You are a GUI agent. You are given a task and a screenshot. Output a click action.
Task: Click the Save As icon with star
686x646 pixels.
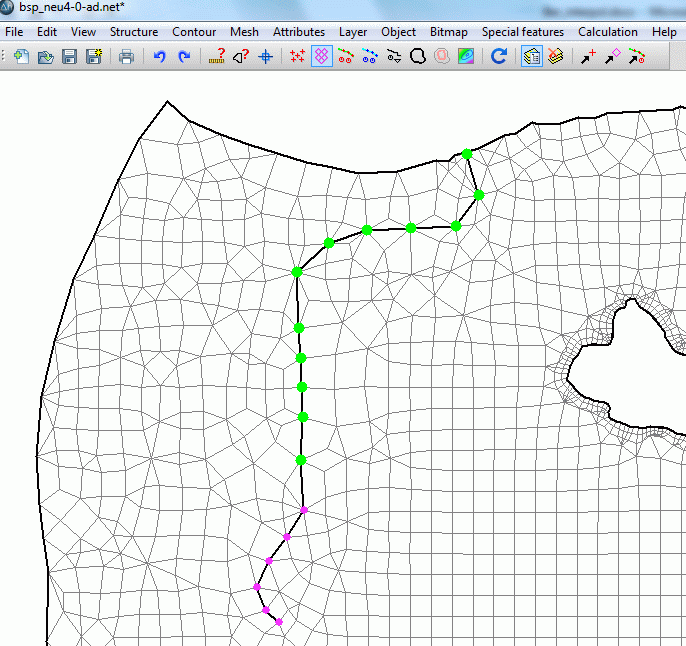tap(94, 56)
